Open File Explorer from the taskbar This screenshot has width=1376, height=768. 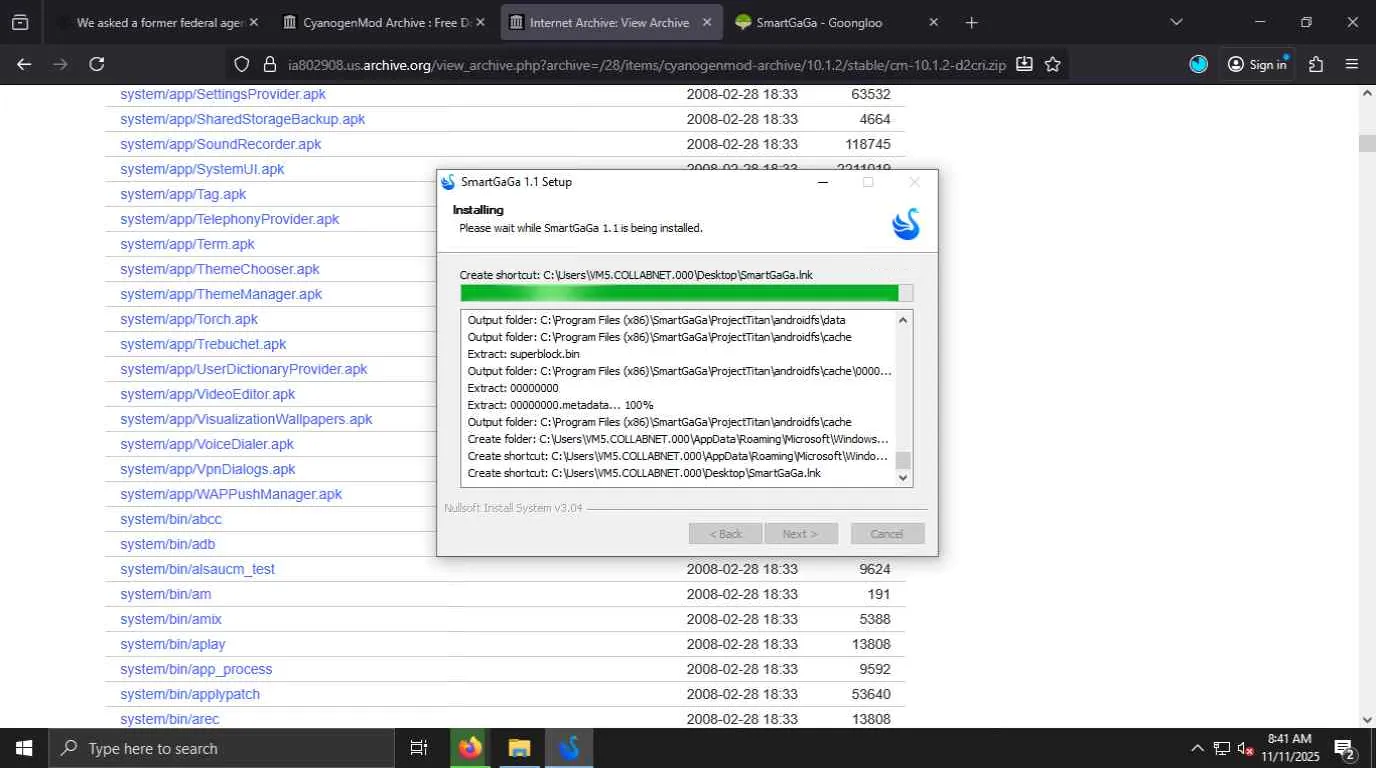[x=519, y=748]
